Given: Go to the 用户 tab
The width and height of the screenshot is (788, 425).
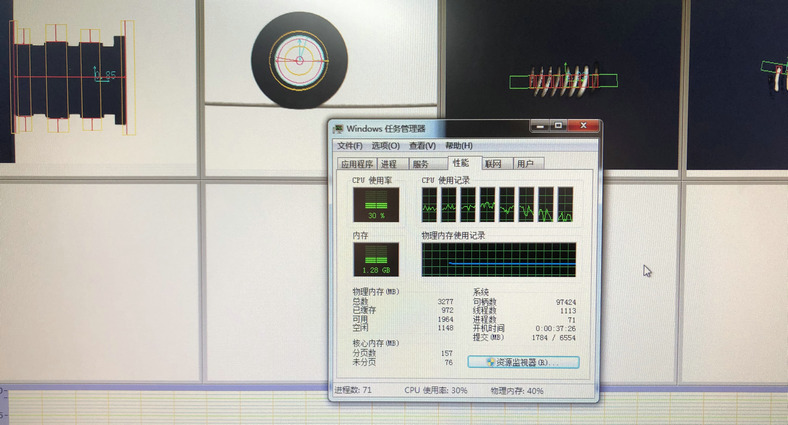Looking at the screenshot, I should pos(525,164).
